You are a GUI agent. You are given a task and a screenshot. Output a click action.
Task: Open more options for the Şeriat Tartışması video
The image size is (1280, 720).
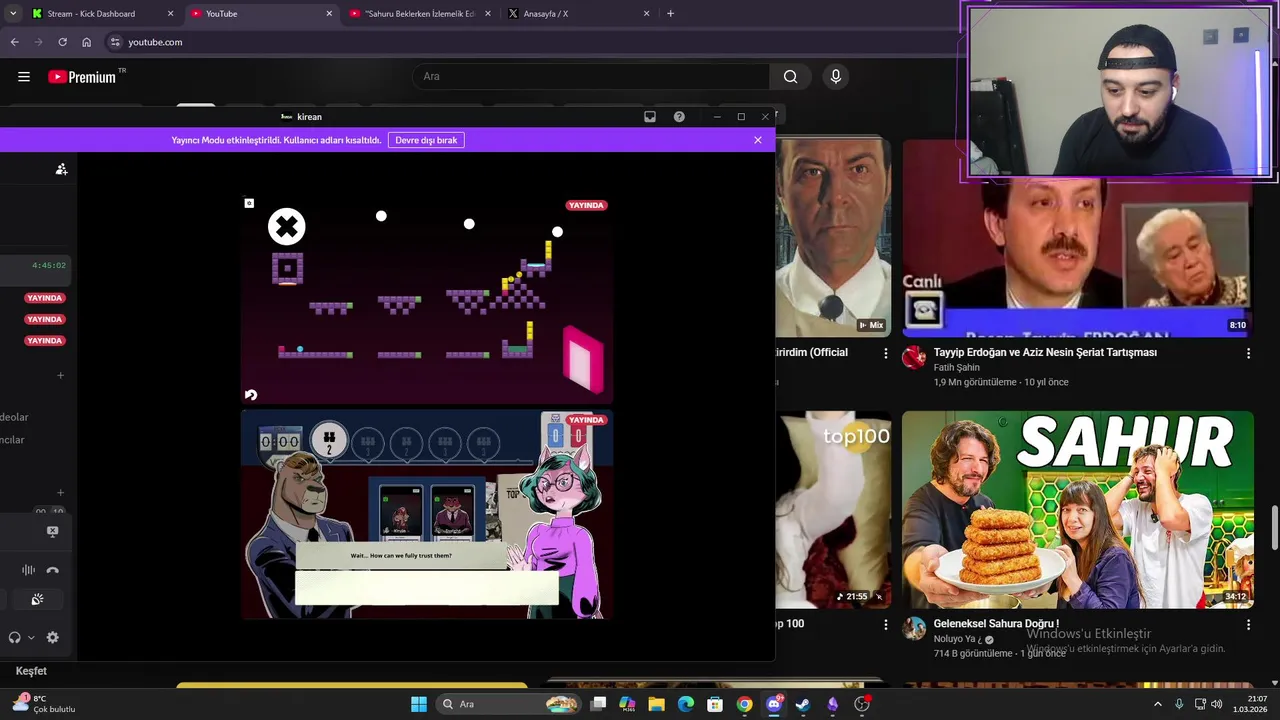pos(1248,353)
